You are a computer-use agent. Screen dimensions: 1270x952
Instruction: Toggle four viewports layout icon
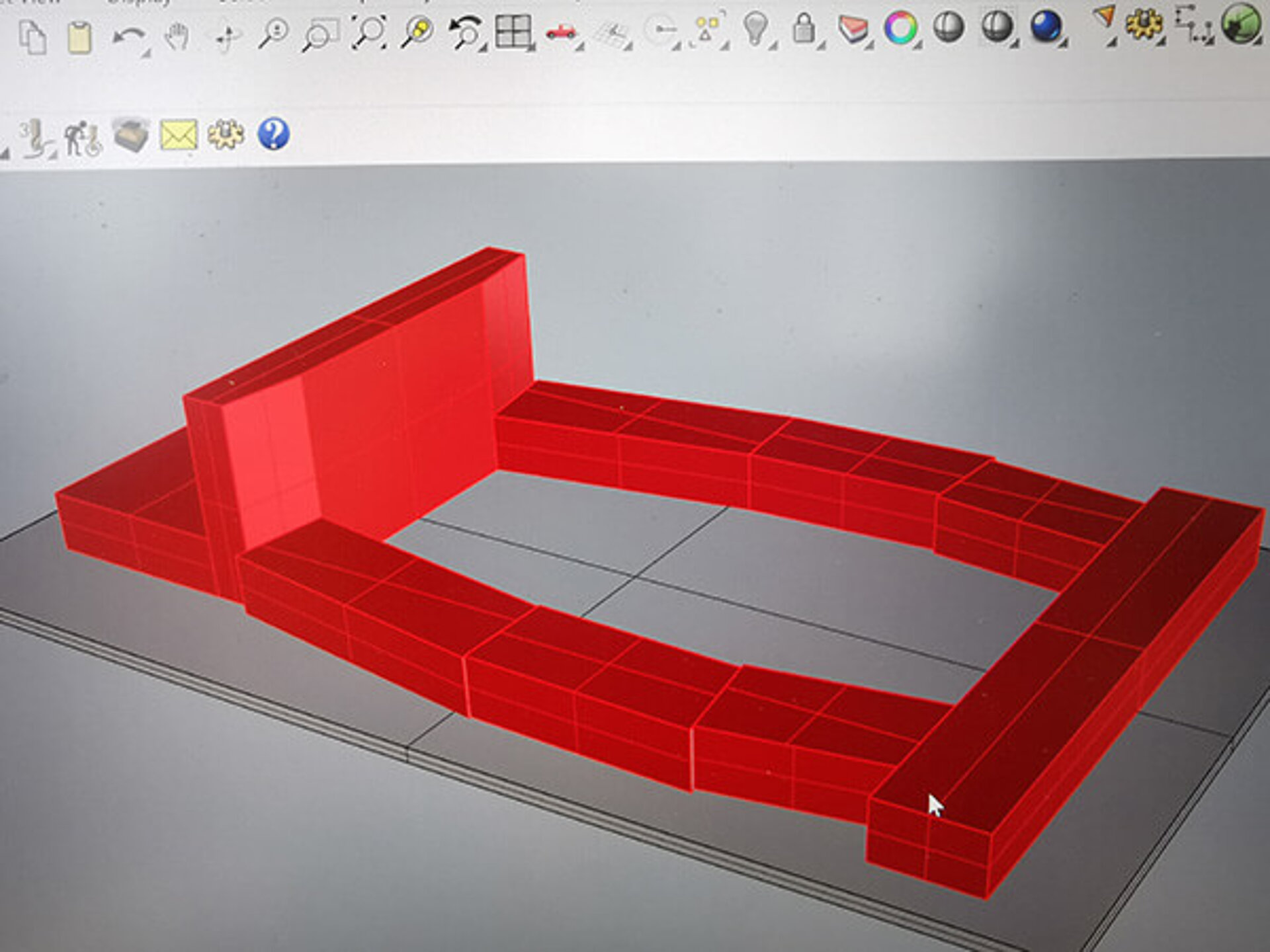[513, 31]
